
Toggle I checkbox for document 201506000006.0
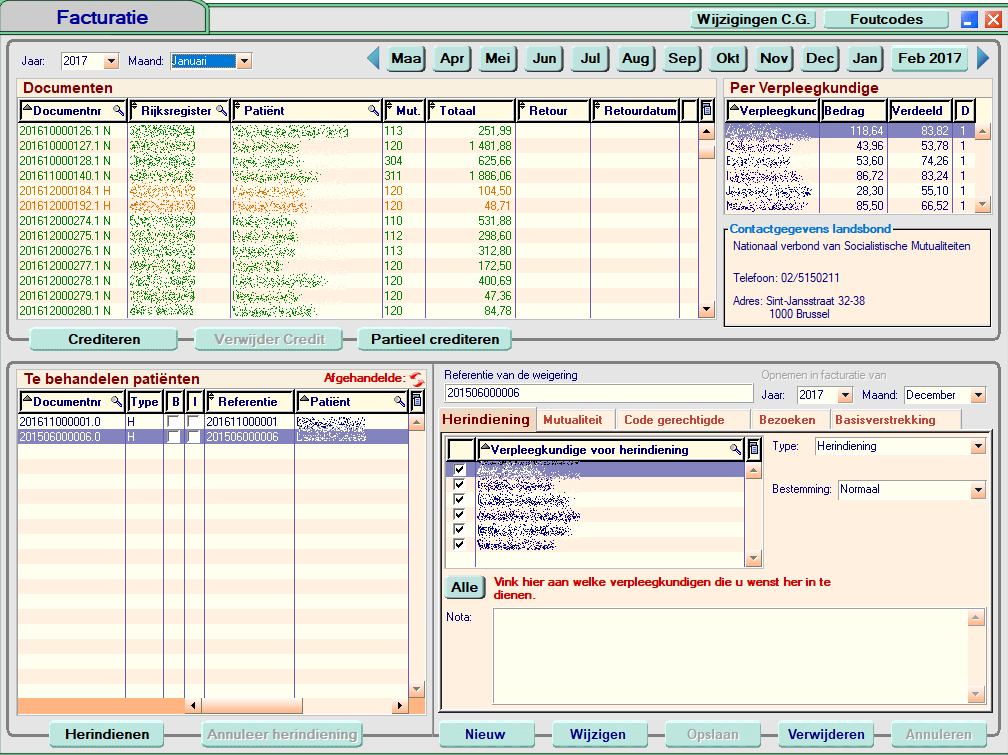pyautogui.click(x=193, y=437)
